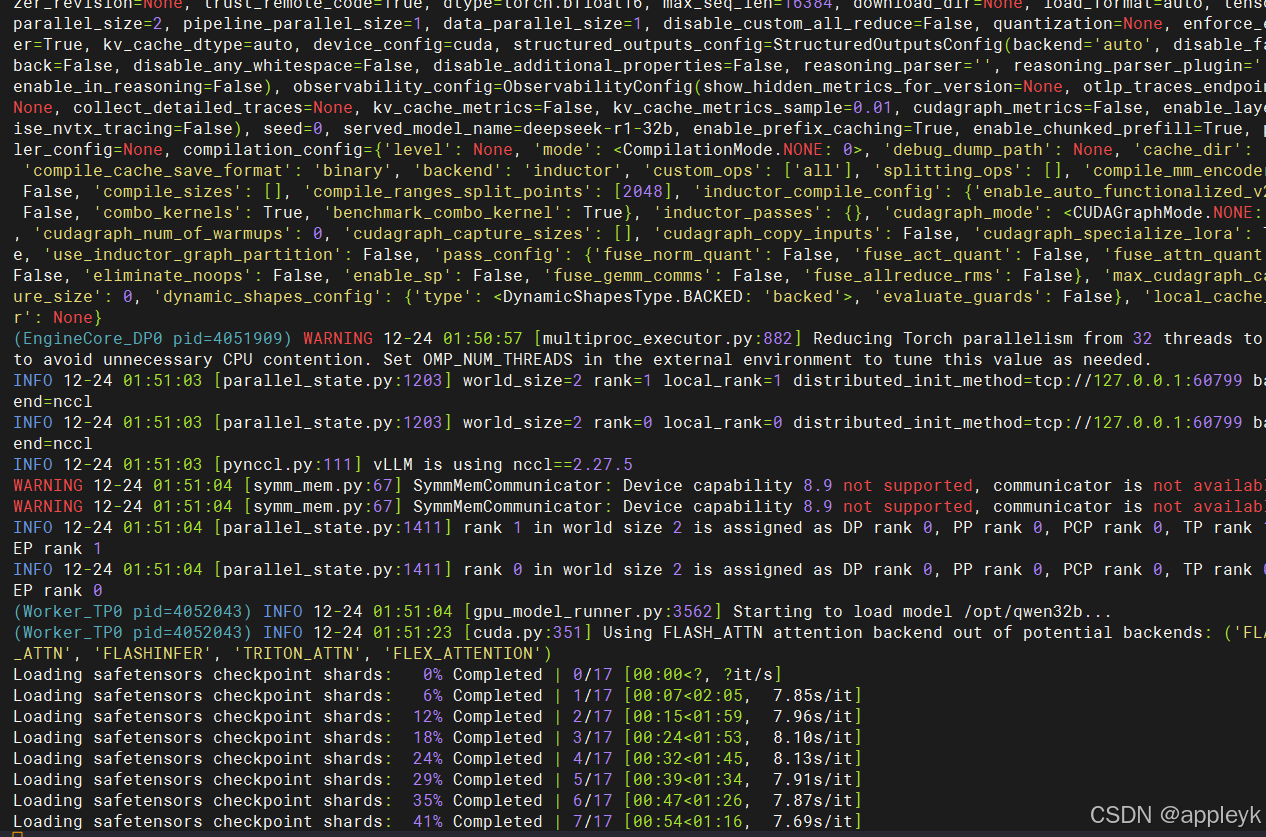Image resolution: width=1266 pixels, height=837 pixels.
Task: Click the '7.69s/it' speed value
Action: (x=812, y=821)
